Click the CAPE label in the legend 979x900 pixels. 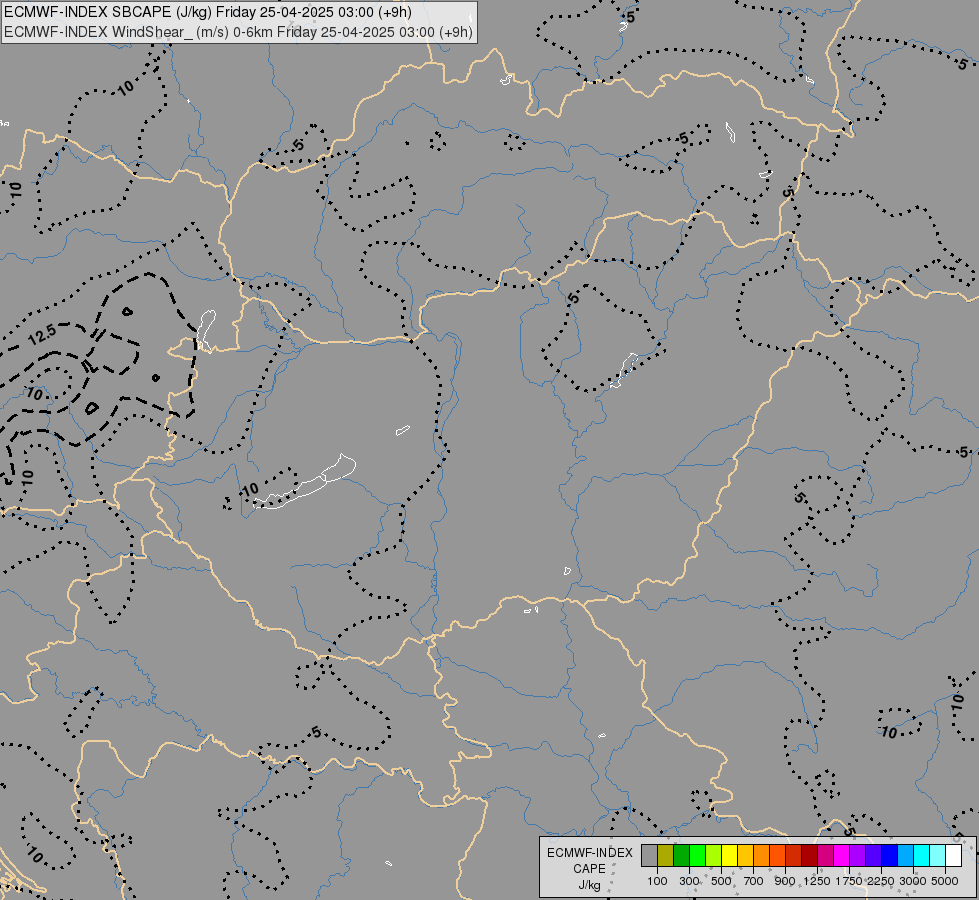589,869
